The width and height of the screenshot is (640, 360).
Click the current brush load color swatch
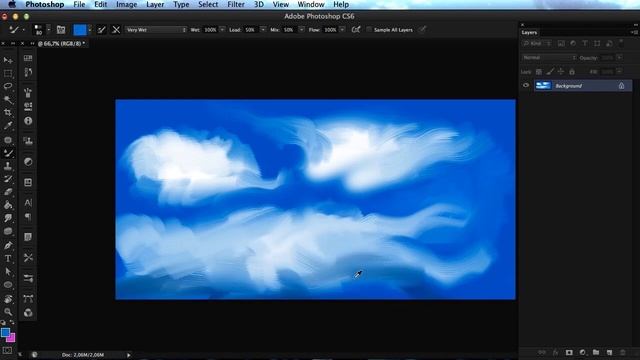[x=80, y=30]
